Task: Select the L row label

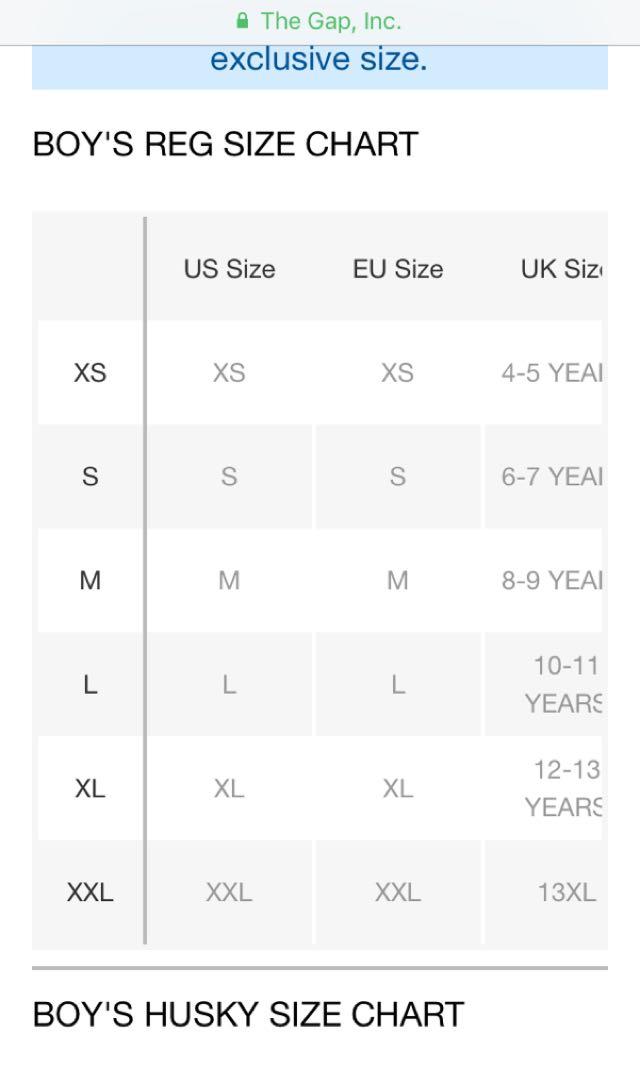Action: click(x=90, y=685)
